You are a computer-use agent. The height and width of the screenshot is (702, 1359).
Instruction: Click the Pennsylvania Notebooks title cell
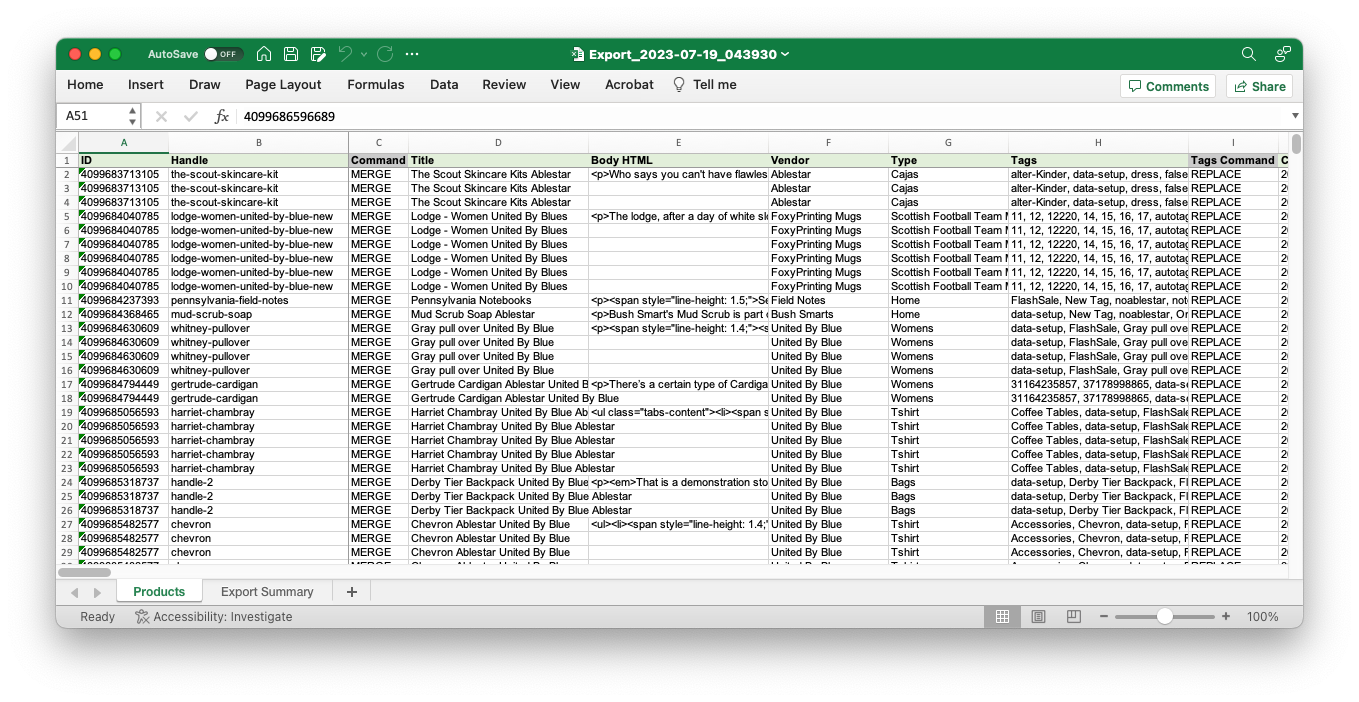click(498, 300)
